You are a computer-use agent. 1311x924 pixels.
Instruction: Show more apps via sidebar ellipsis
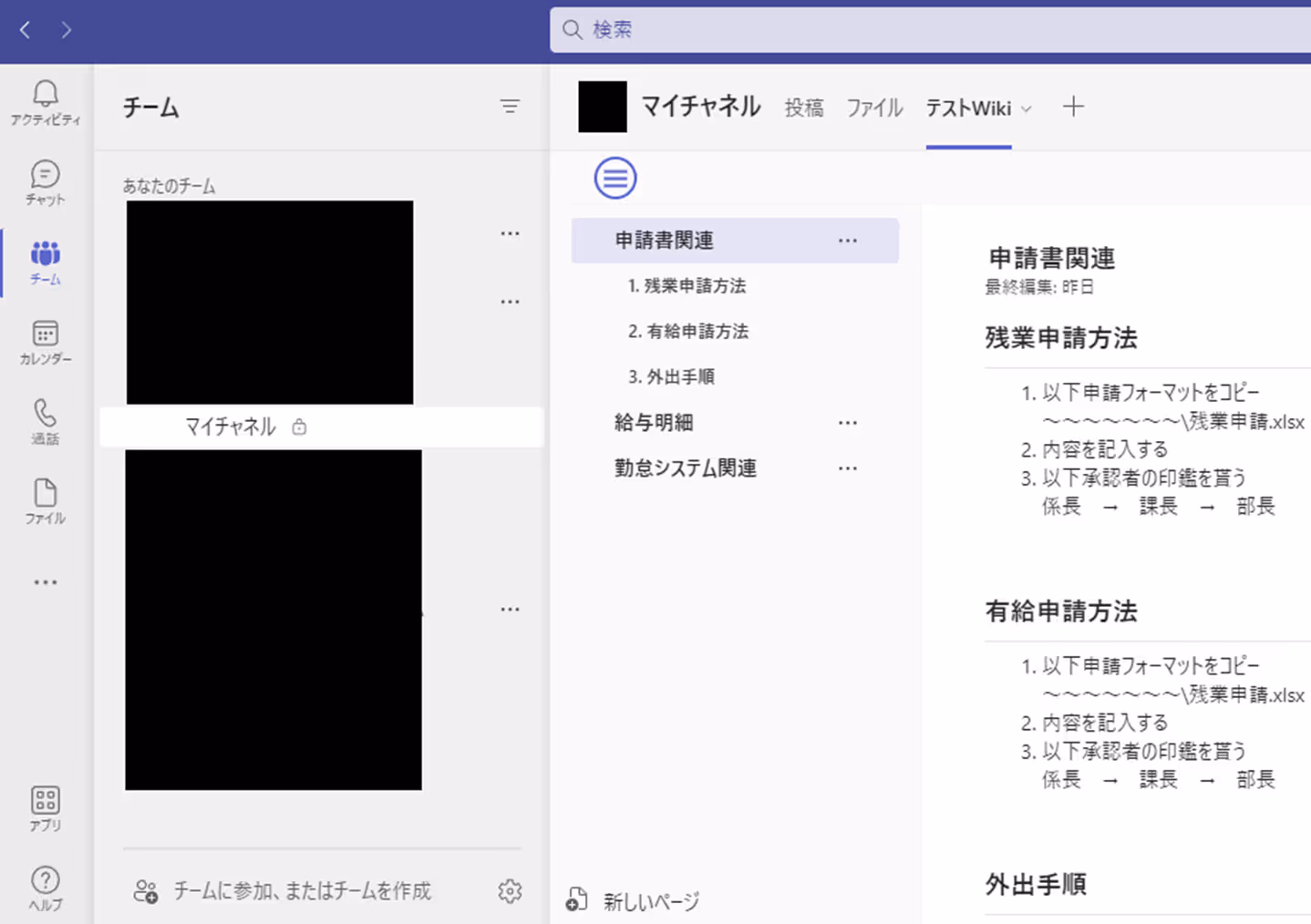(x=45, y=582)
